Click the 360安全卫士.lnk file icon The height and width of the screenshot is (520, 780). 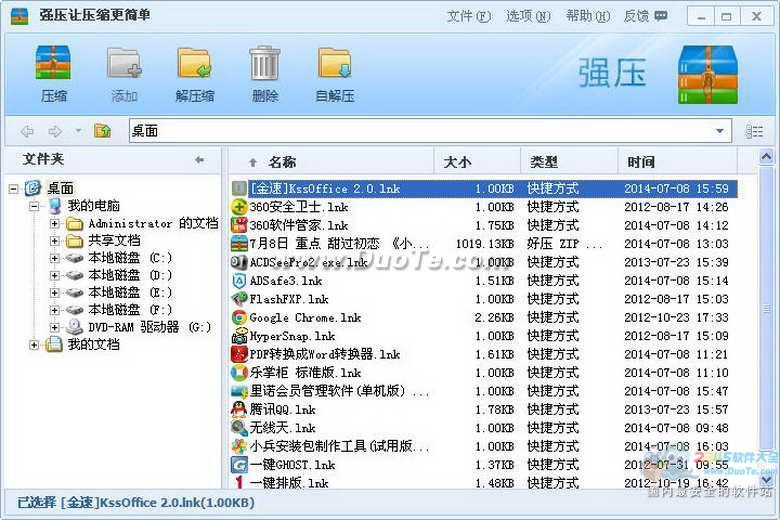coord(239,207)
